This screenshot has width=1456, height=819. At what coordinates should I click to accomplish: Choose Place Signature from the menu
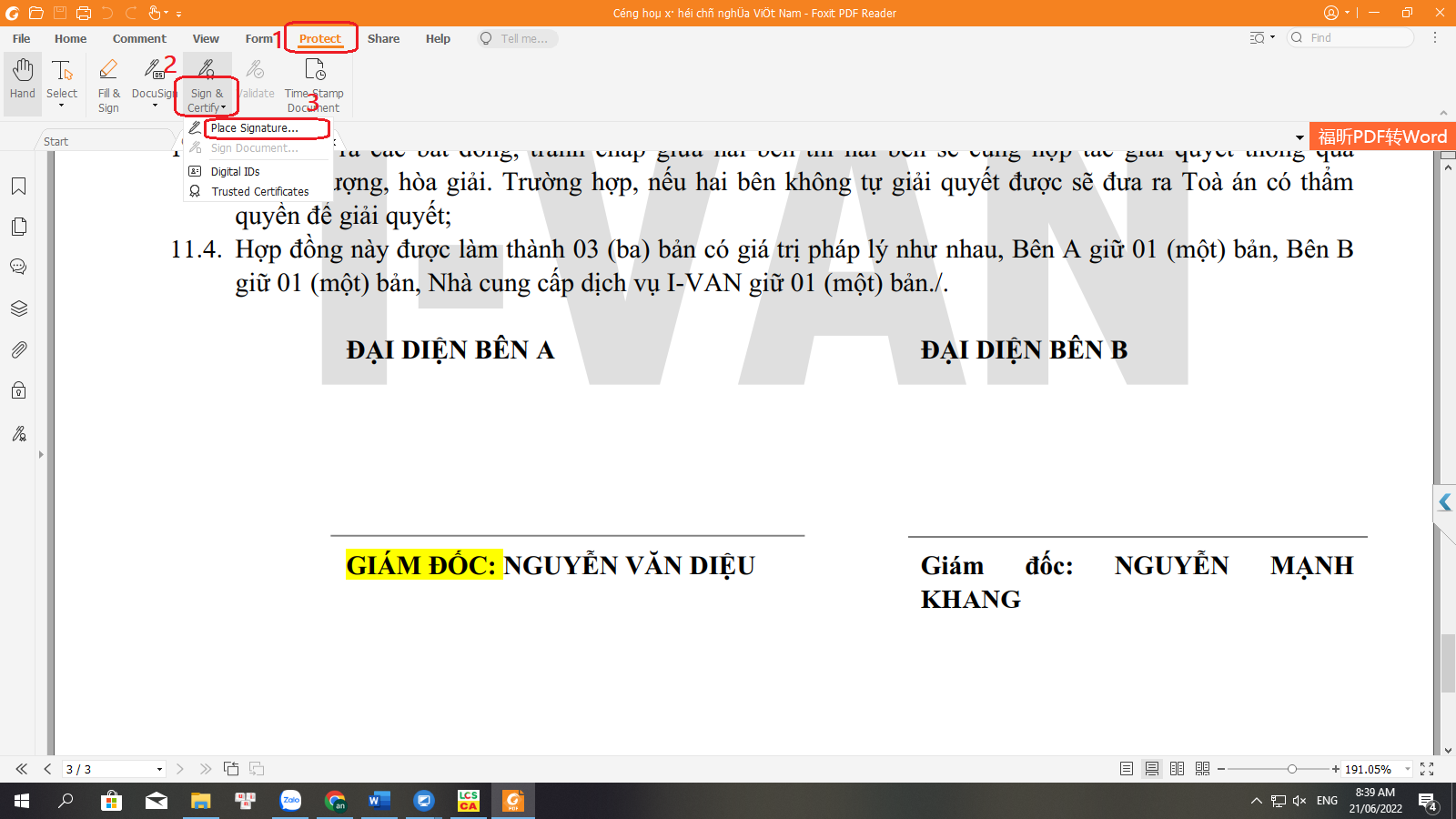(x=255, y=128)
